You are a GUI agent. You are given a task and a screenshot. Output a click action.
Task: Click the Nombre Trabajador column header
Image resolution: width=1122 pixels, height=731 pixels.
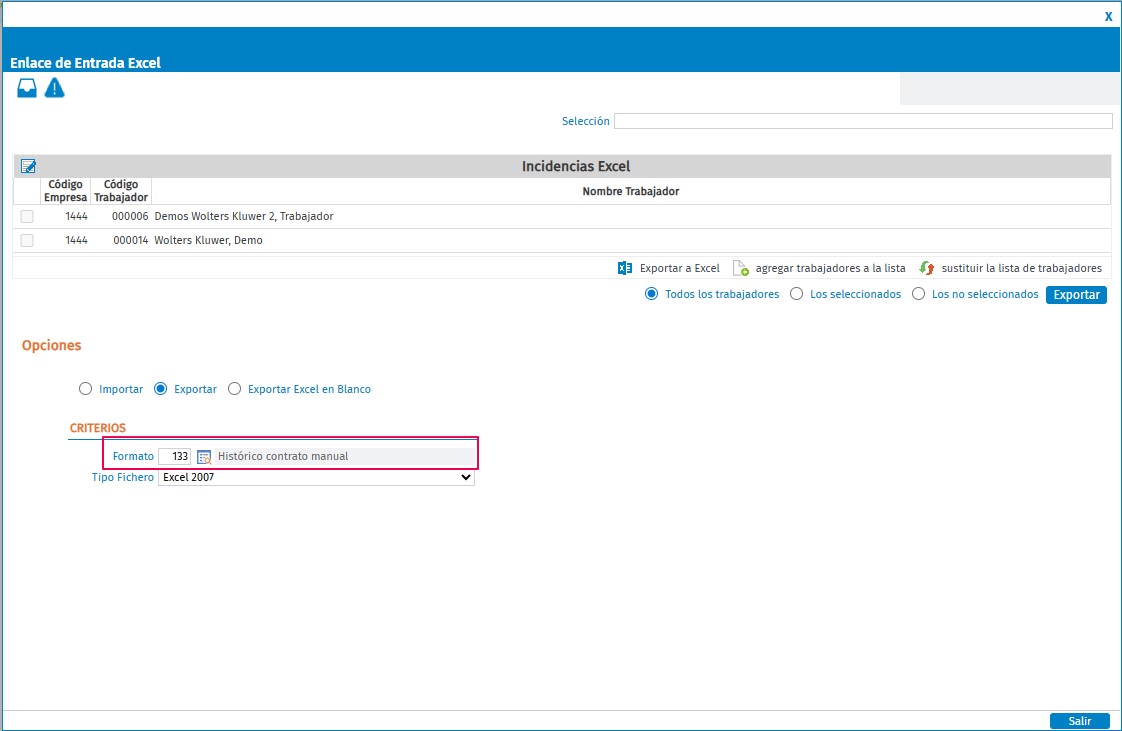(631, 192)
